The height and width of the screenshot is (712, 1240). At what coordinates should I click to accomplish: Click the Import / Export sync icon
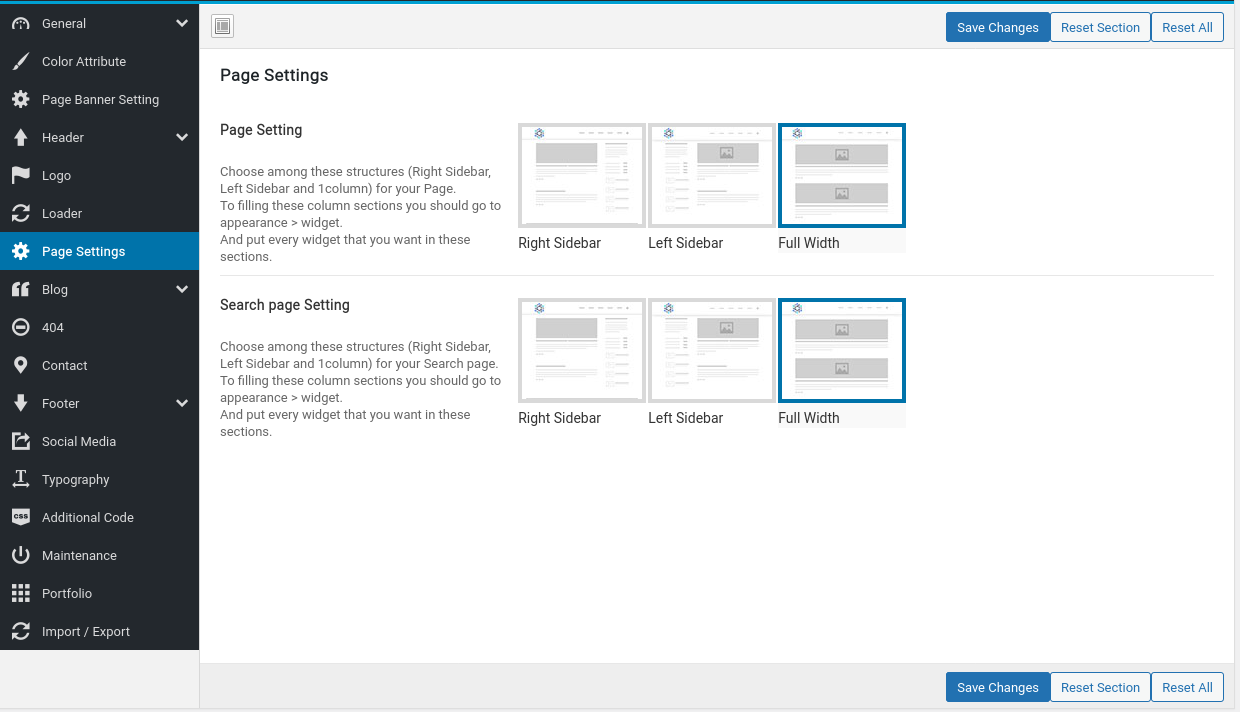pos(20,631)
